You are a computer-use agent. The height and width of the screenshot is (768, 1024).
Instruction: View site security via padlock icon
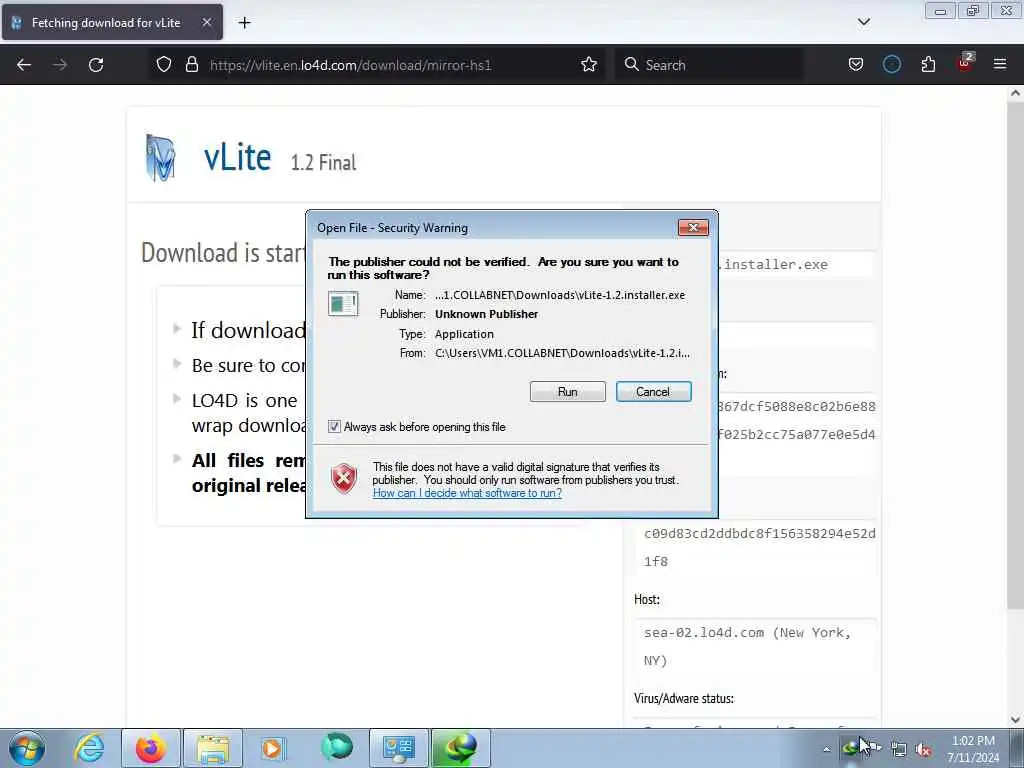click(191, 65)
